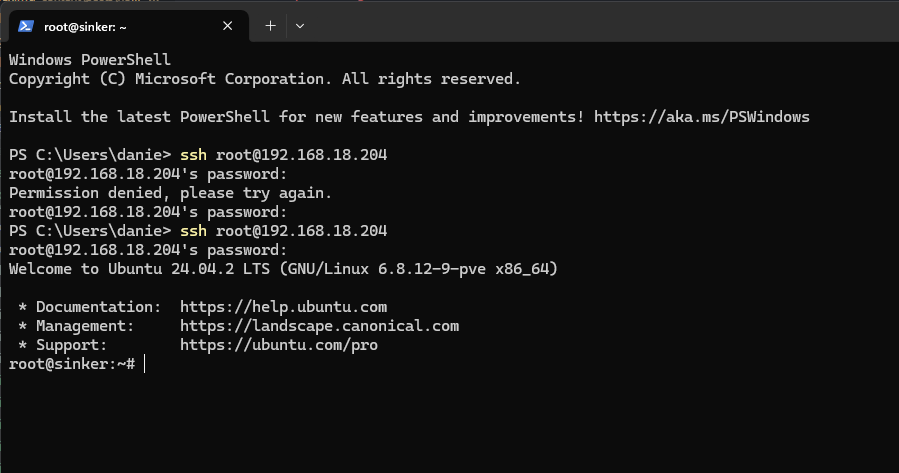Click the Permission denied message line

[170, 193]
